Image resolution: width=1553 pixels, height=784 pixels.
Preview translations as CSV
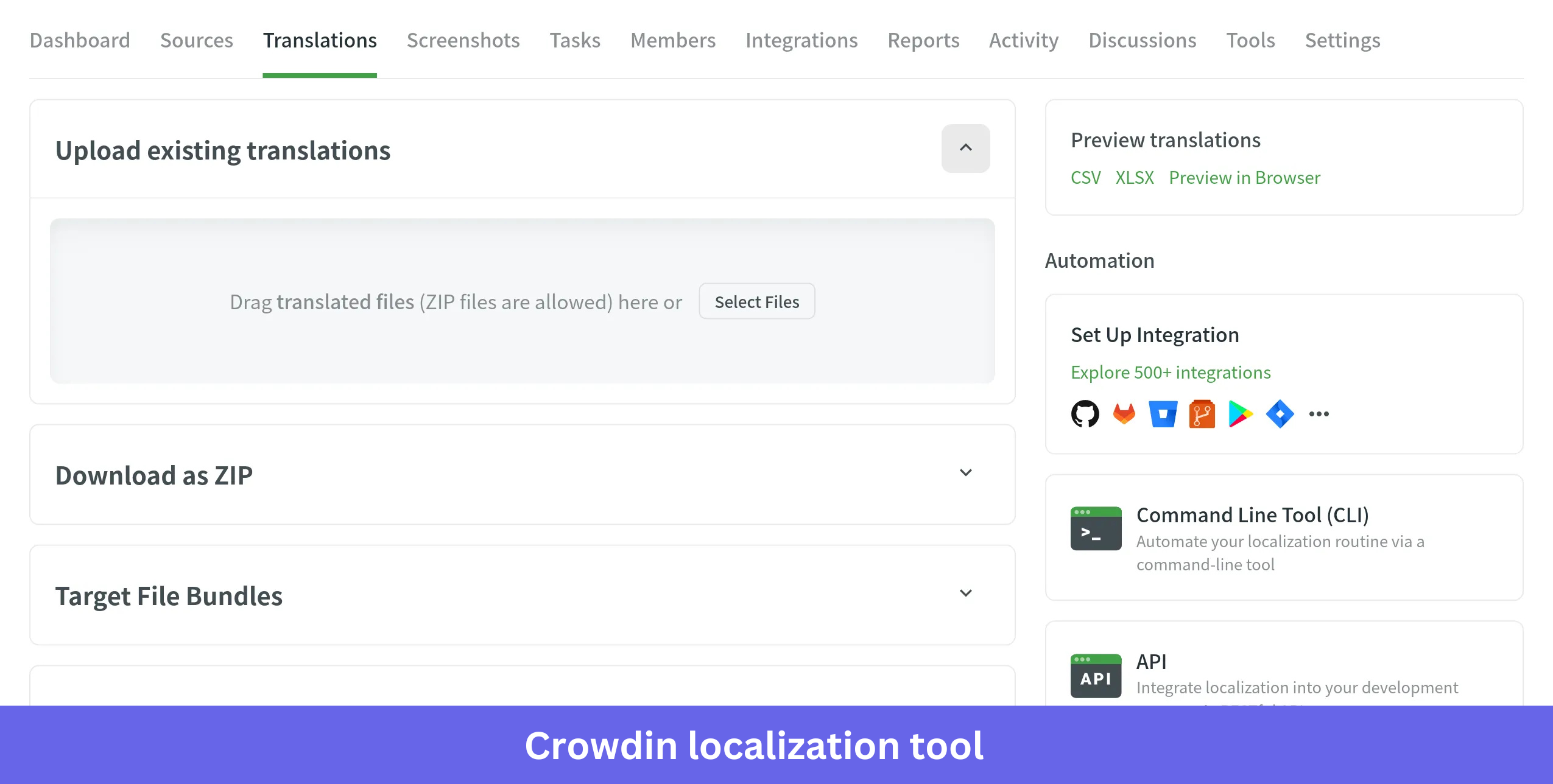1086,178
